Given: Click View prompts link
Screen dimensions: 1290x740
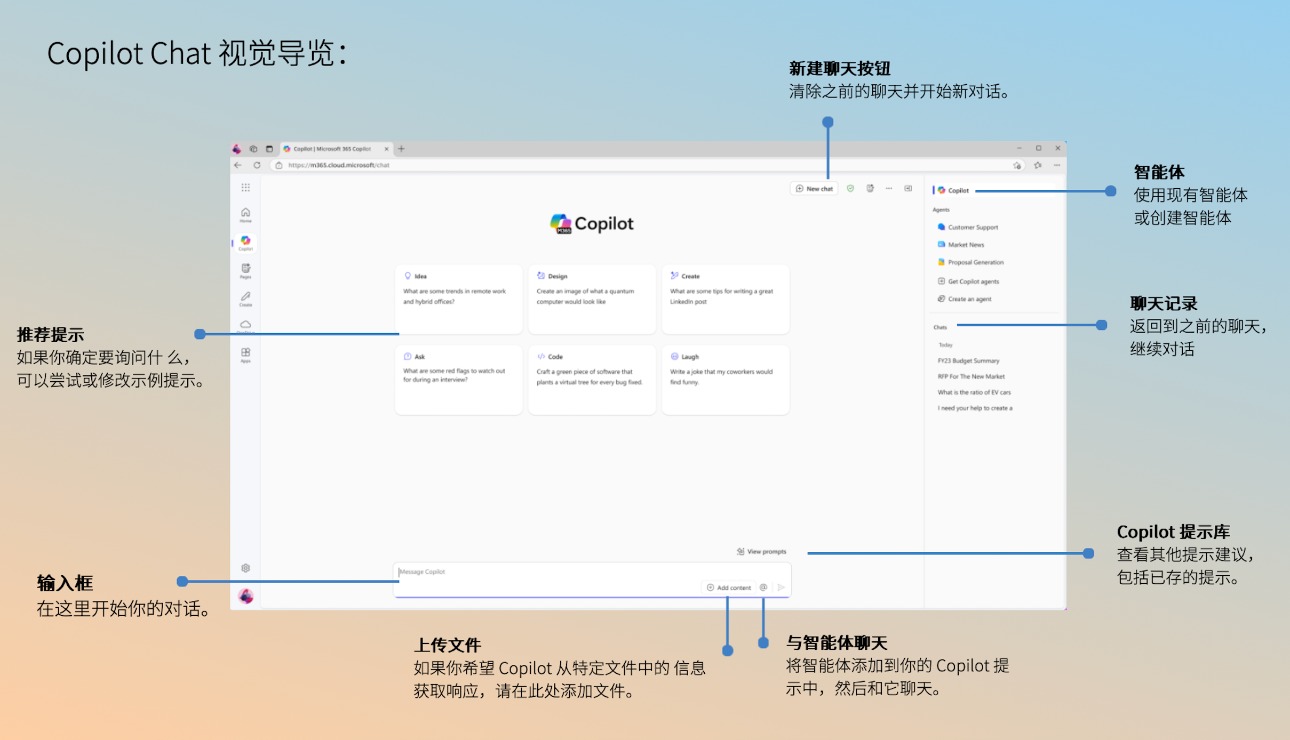Looking at the screenshot, I should point(762,551).
